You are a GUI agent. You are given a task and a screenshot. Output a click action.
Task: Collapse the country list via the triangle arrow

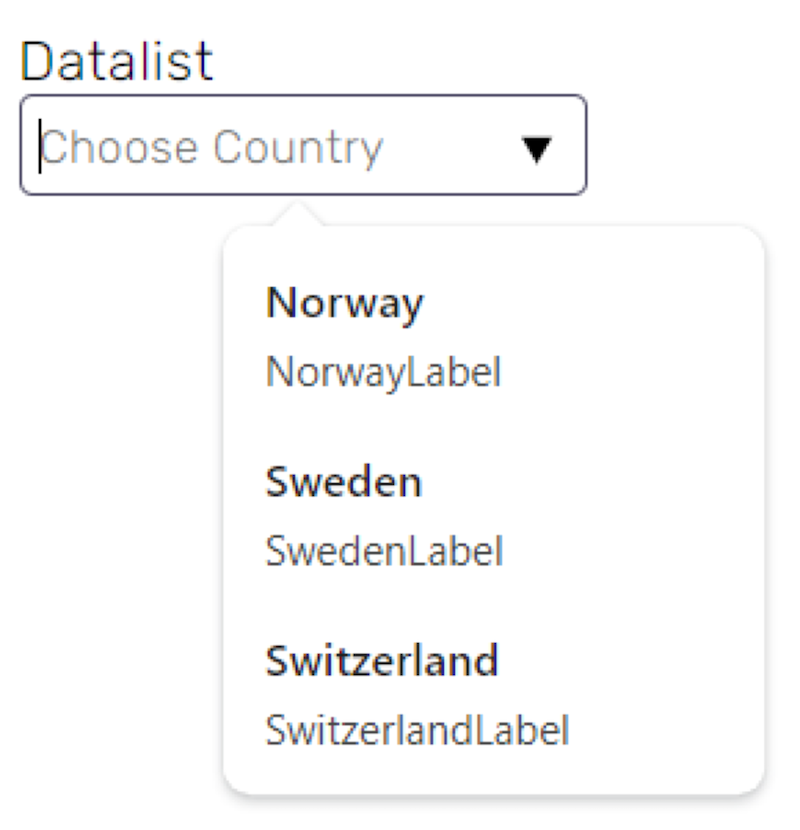pyautogui.click(x=536, y=149)
